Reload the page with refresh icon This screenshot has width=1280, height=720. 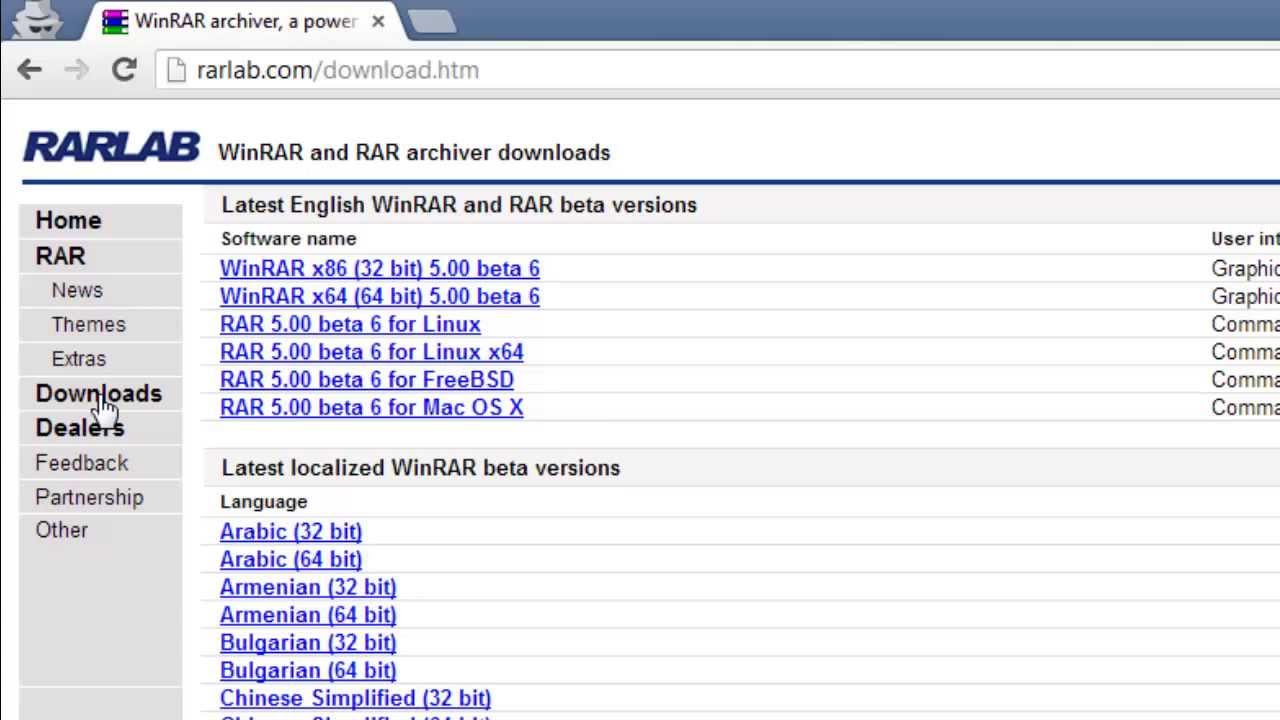click(124, 70)
